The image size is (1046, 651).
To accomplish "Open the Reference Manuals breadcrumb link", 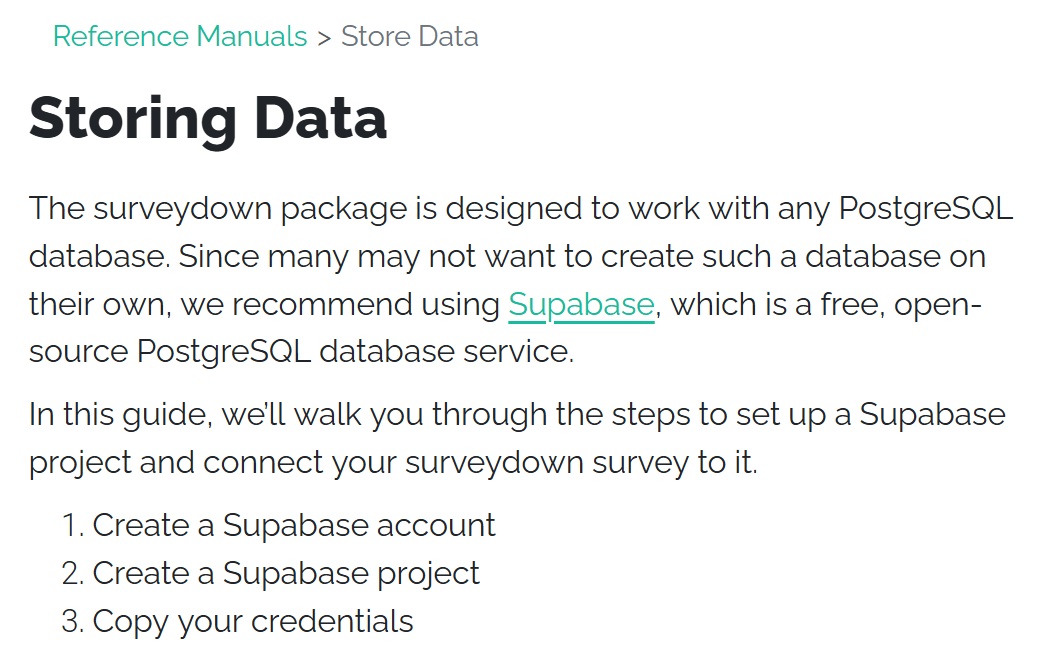I will [x=180, y=37].
